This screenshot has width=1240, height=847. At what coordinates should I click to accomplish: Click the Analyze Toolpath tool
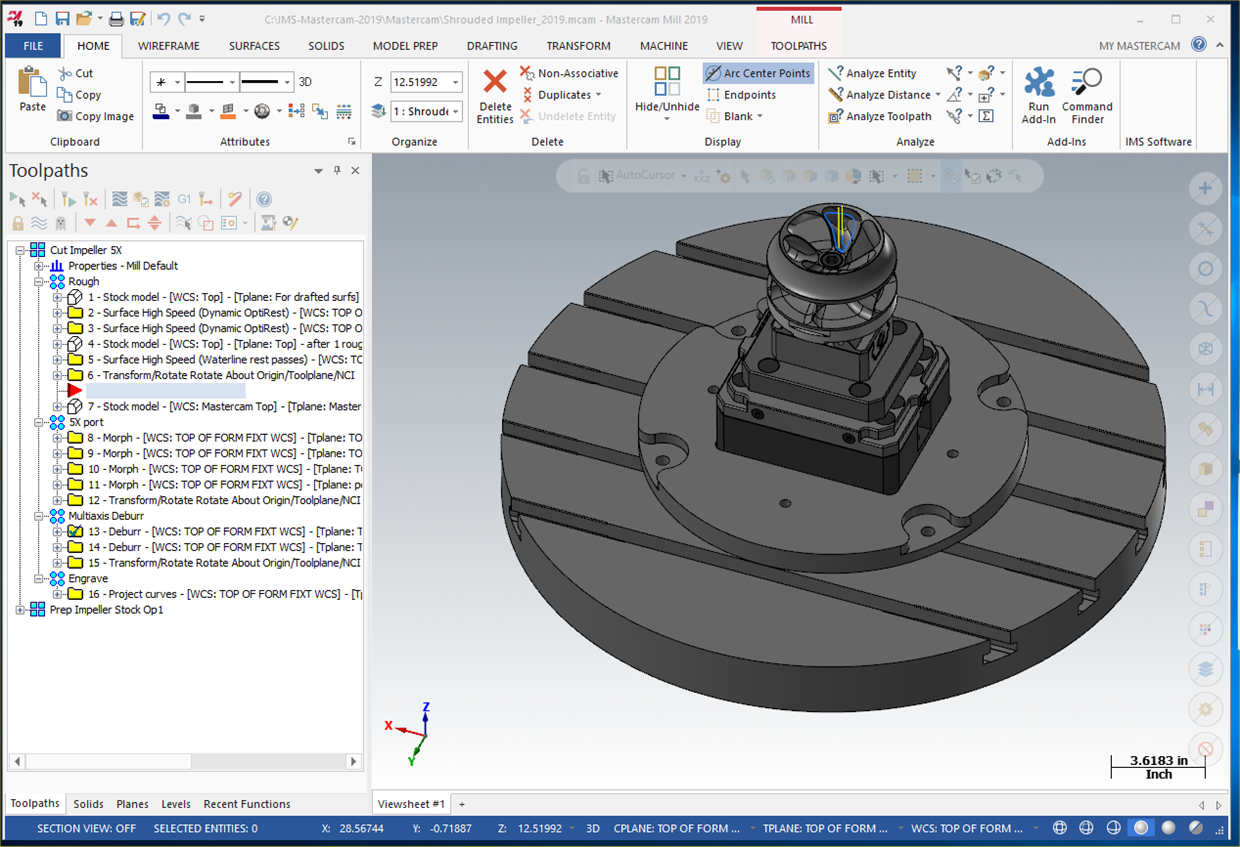pos(880,116)
